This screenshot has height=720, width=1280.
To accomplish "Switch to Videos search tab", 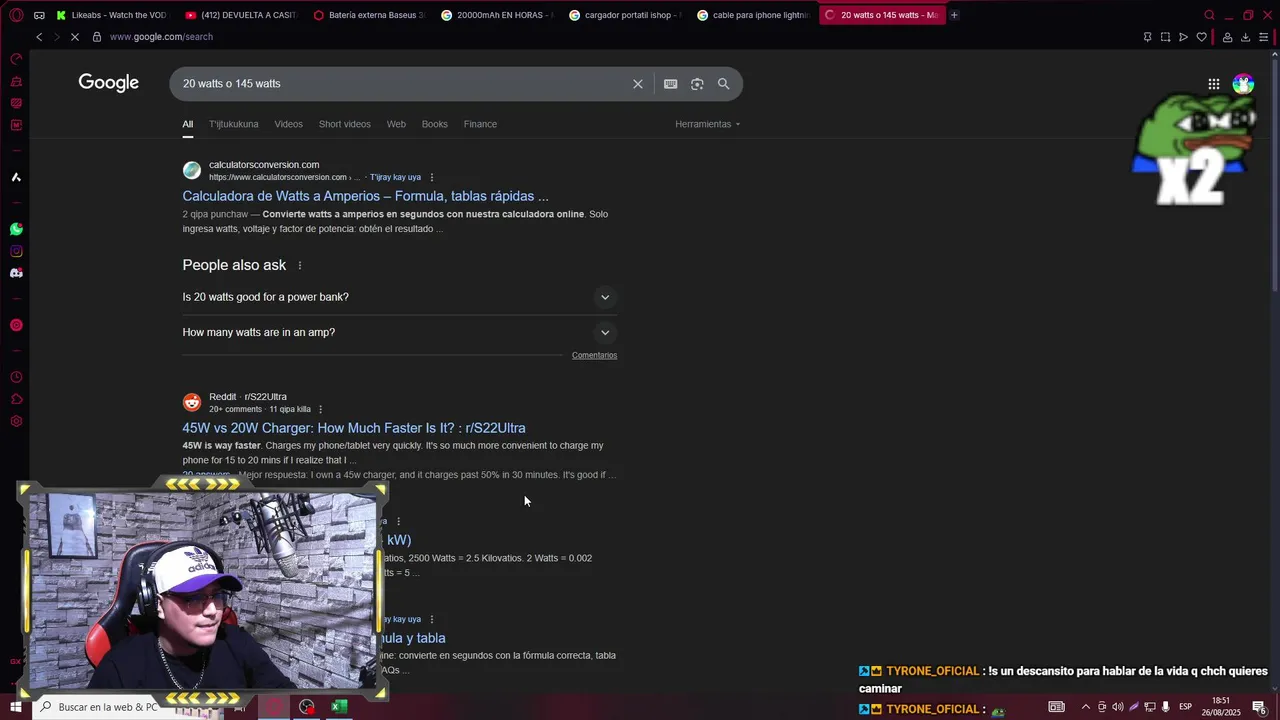I will coord(288,124).
